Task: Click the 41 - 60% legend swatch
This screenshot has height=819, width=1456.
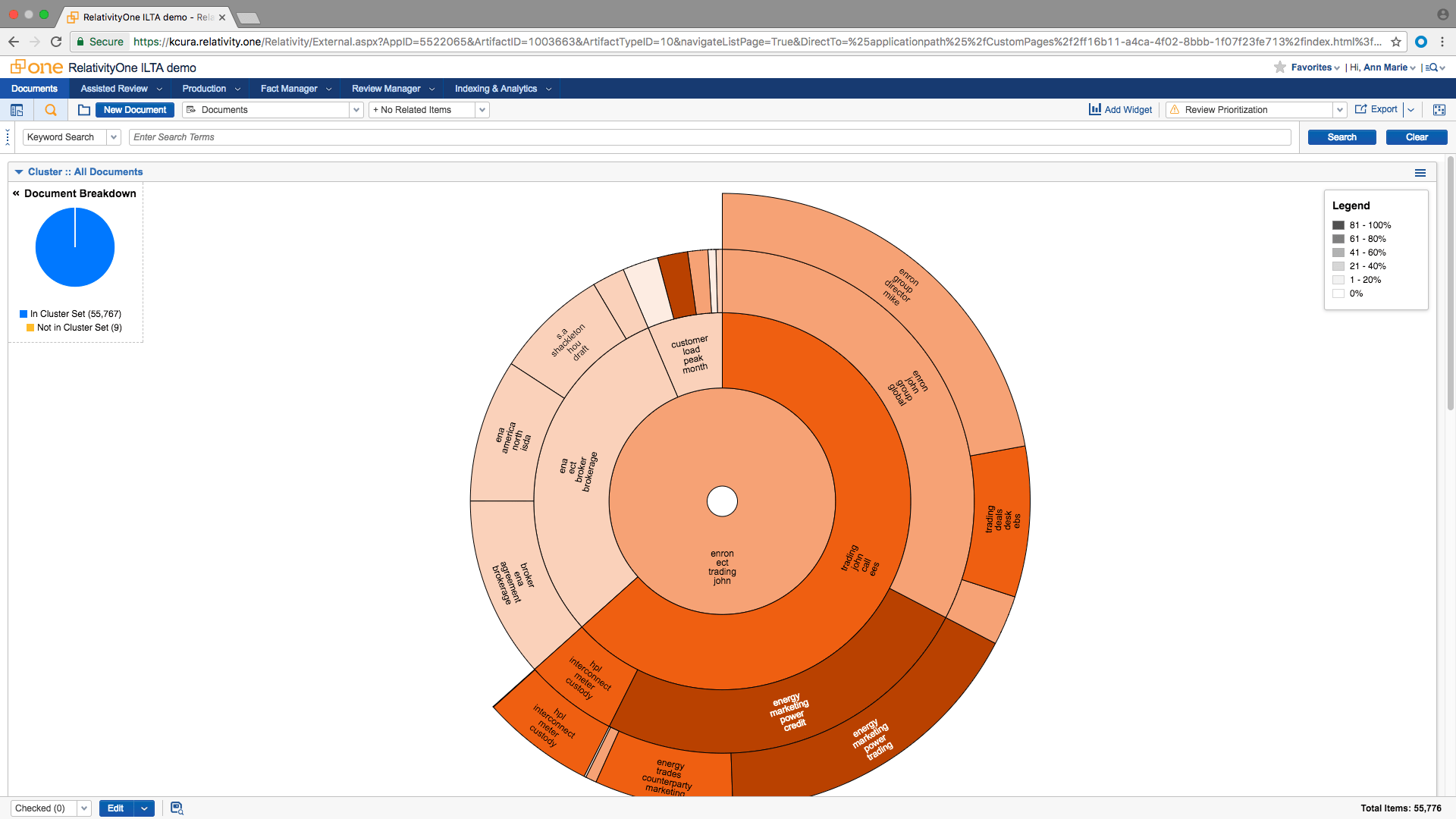Action: 1338,253
